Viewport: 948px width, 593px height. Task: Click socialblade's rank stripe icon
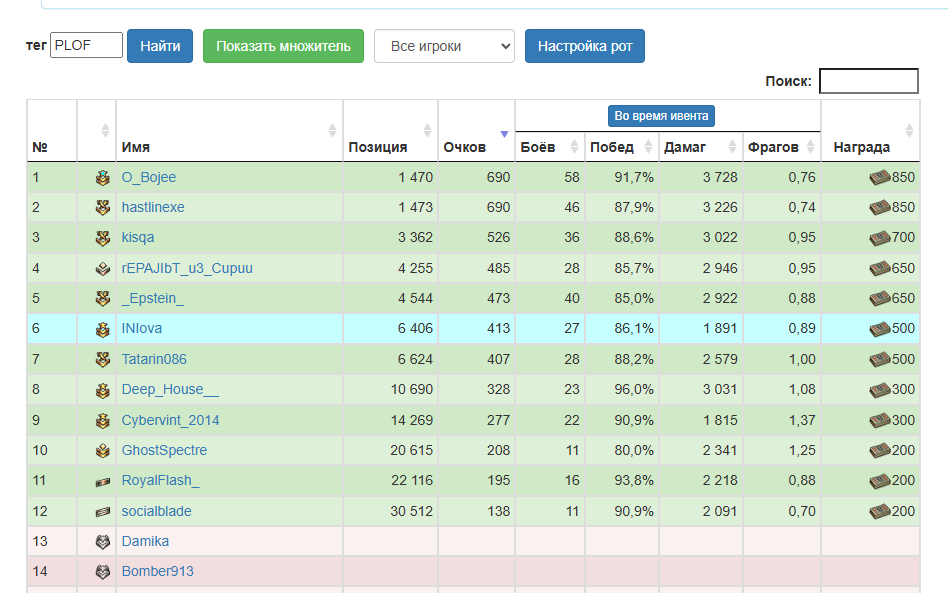103,512
